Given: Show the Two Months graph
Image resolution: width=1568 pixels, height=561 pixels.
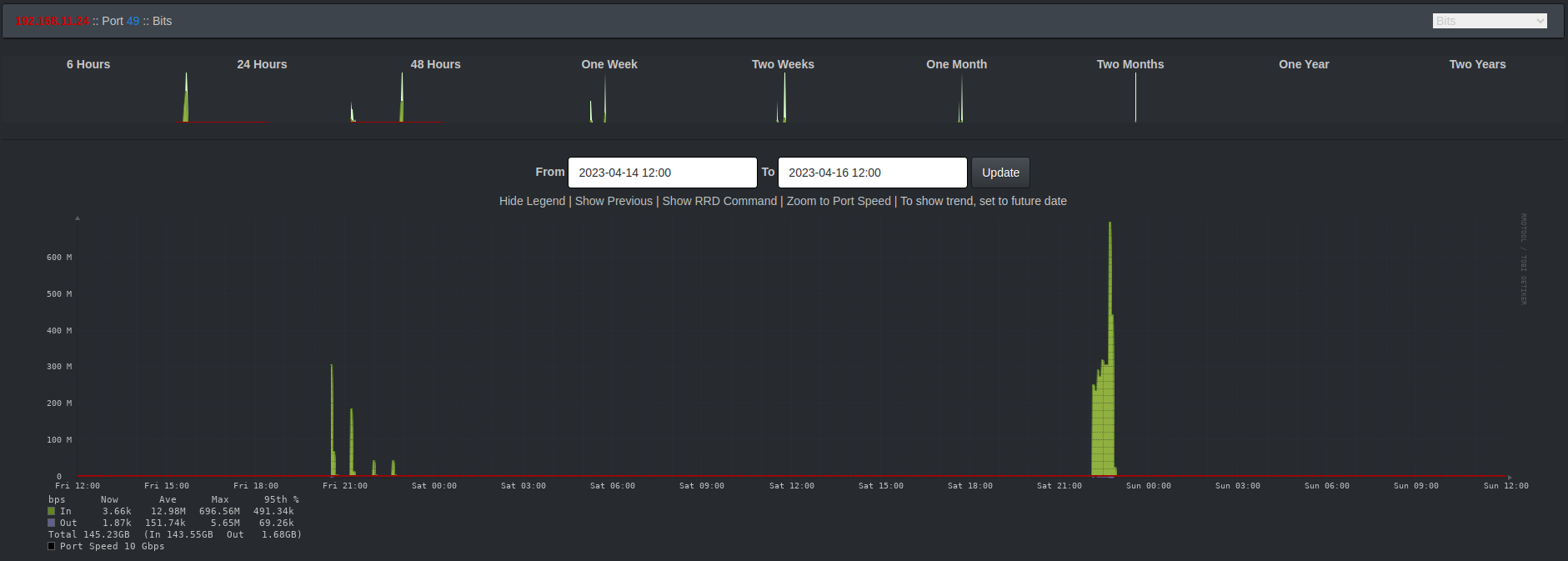Looking at the screenshot, I should pos(1130,92).
